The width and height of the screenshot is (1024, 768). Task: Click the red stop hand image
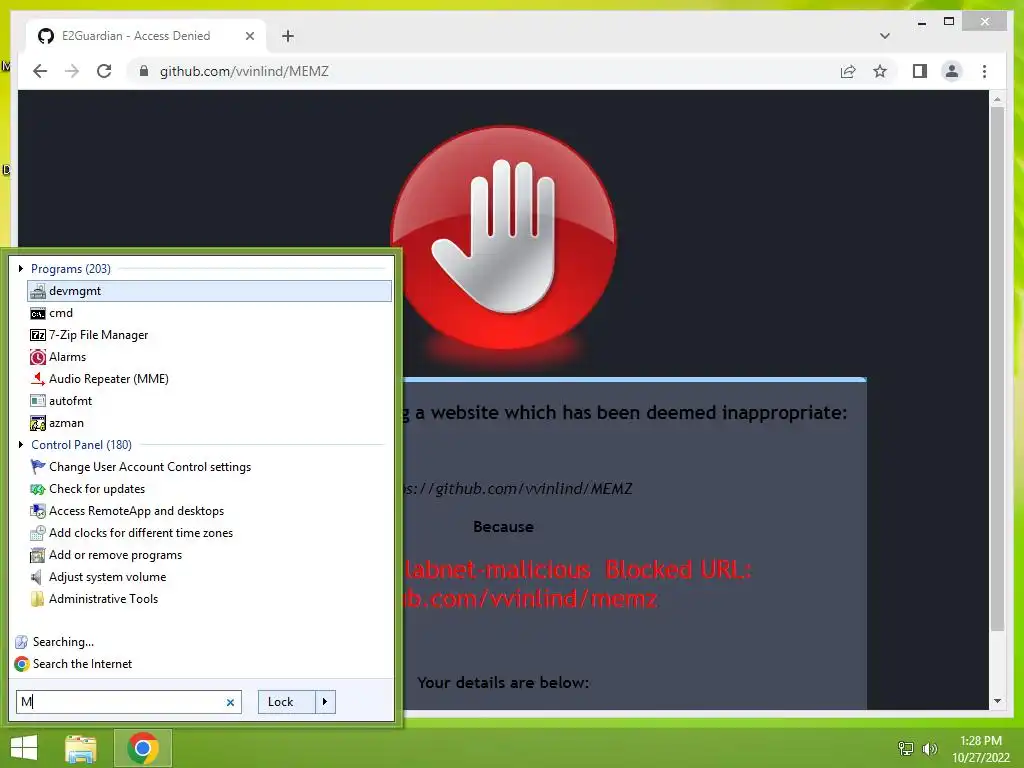click(503, 238)
